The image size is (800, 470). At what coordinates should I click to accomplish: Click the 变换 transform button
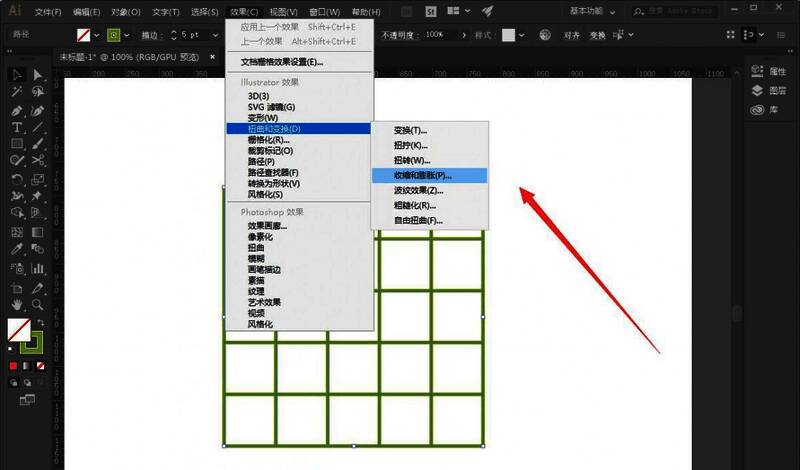click(597, 34)
